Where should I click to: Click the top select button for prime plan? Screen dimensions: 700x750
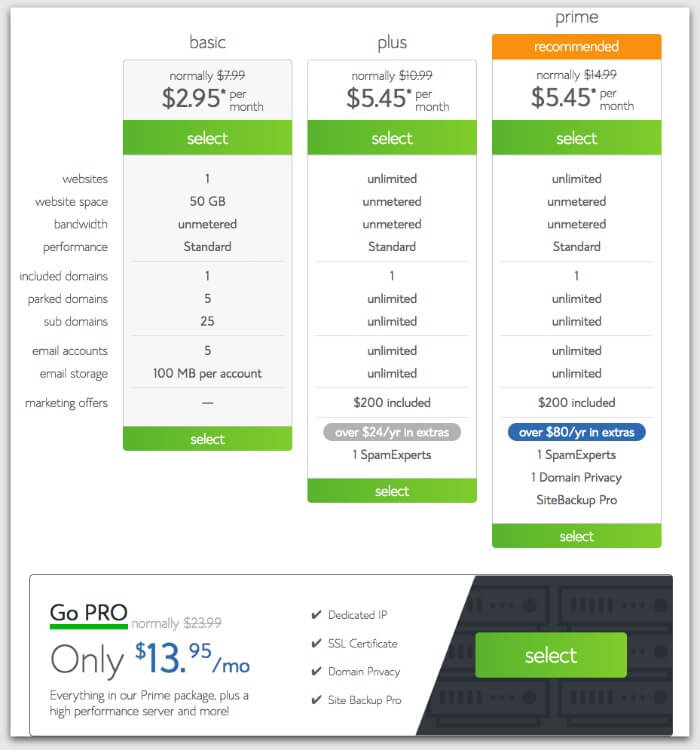click(576, 138)
